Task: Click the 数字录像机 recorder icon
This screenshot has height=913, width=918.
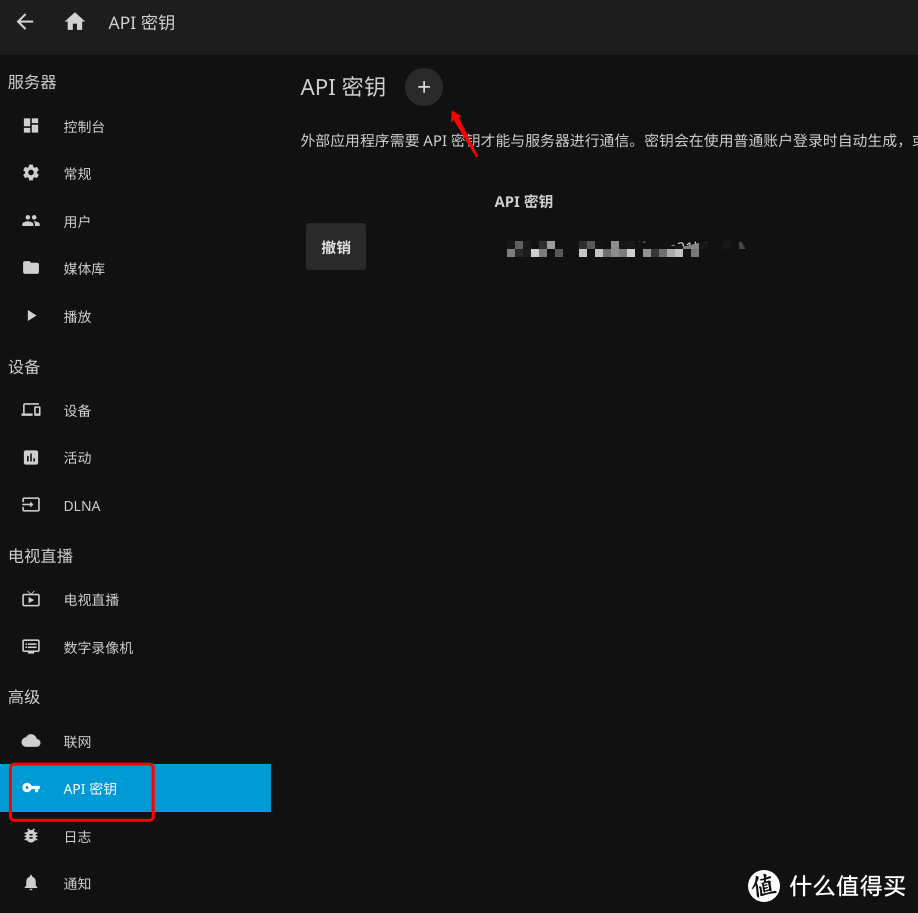Action: pos(31,646)
